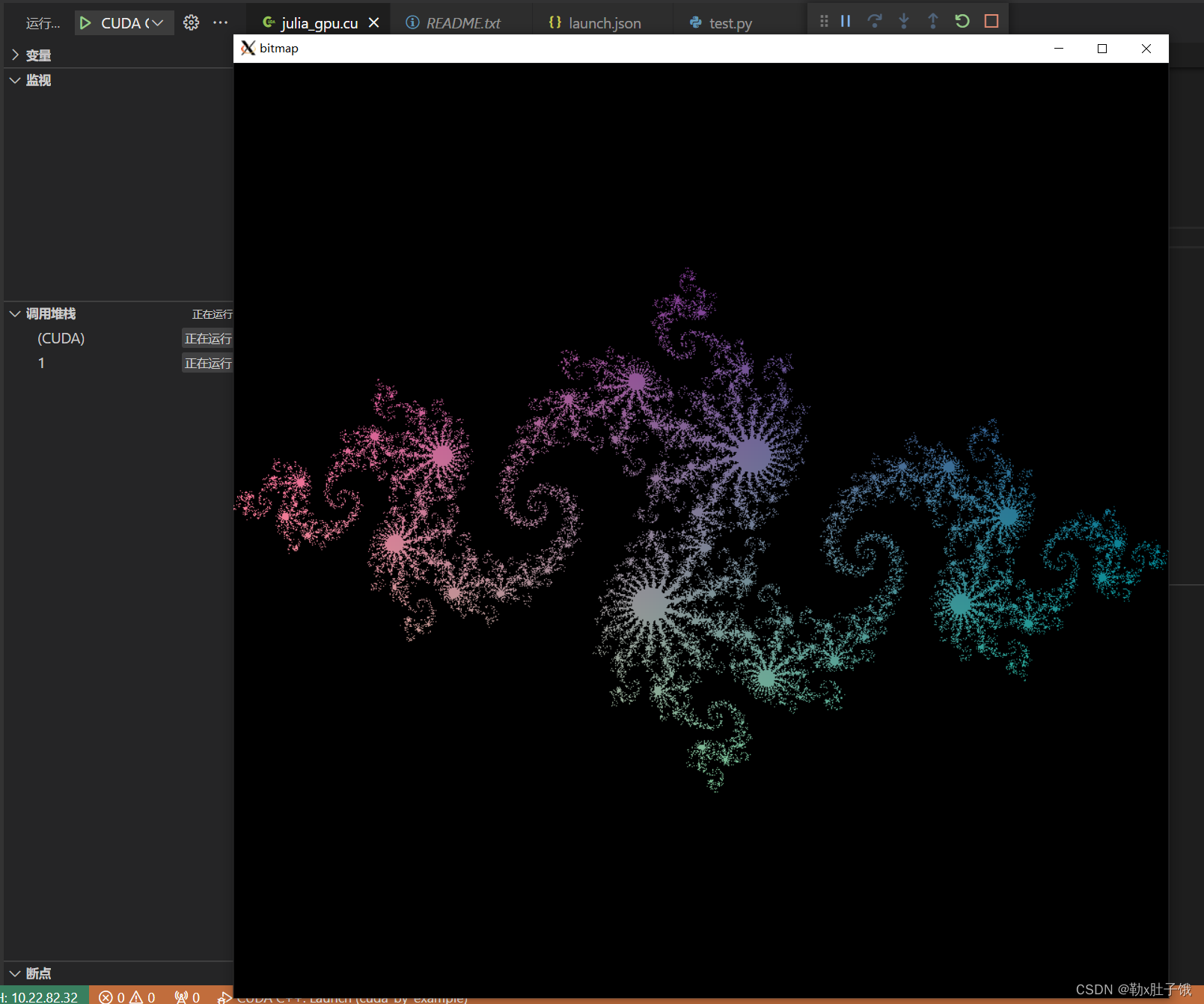
Task: Click the remote host 10.22.82.32 status item
Action: pos(43,997)
